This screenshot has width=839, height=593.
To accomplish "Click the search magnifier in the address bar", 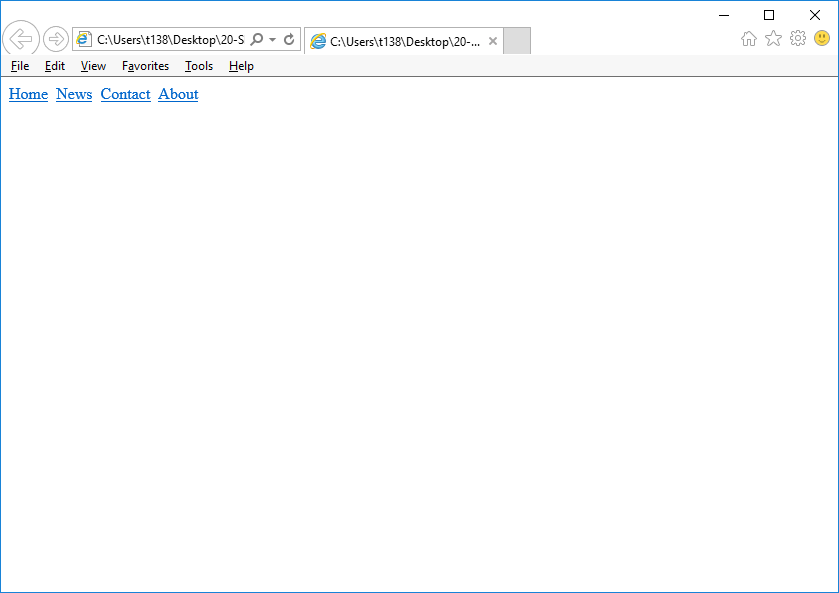I will (x=258, y=38).
